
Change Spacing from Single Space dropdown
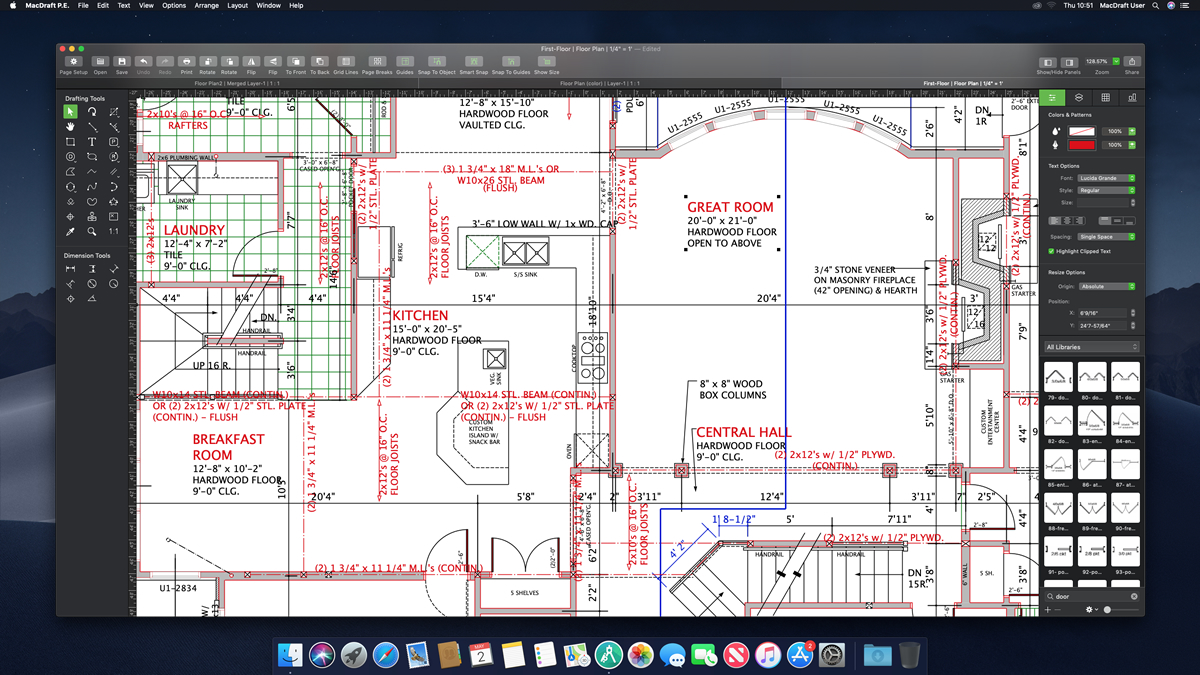point(1105,236)
